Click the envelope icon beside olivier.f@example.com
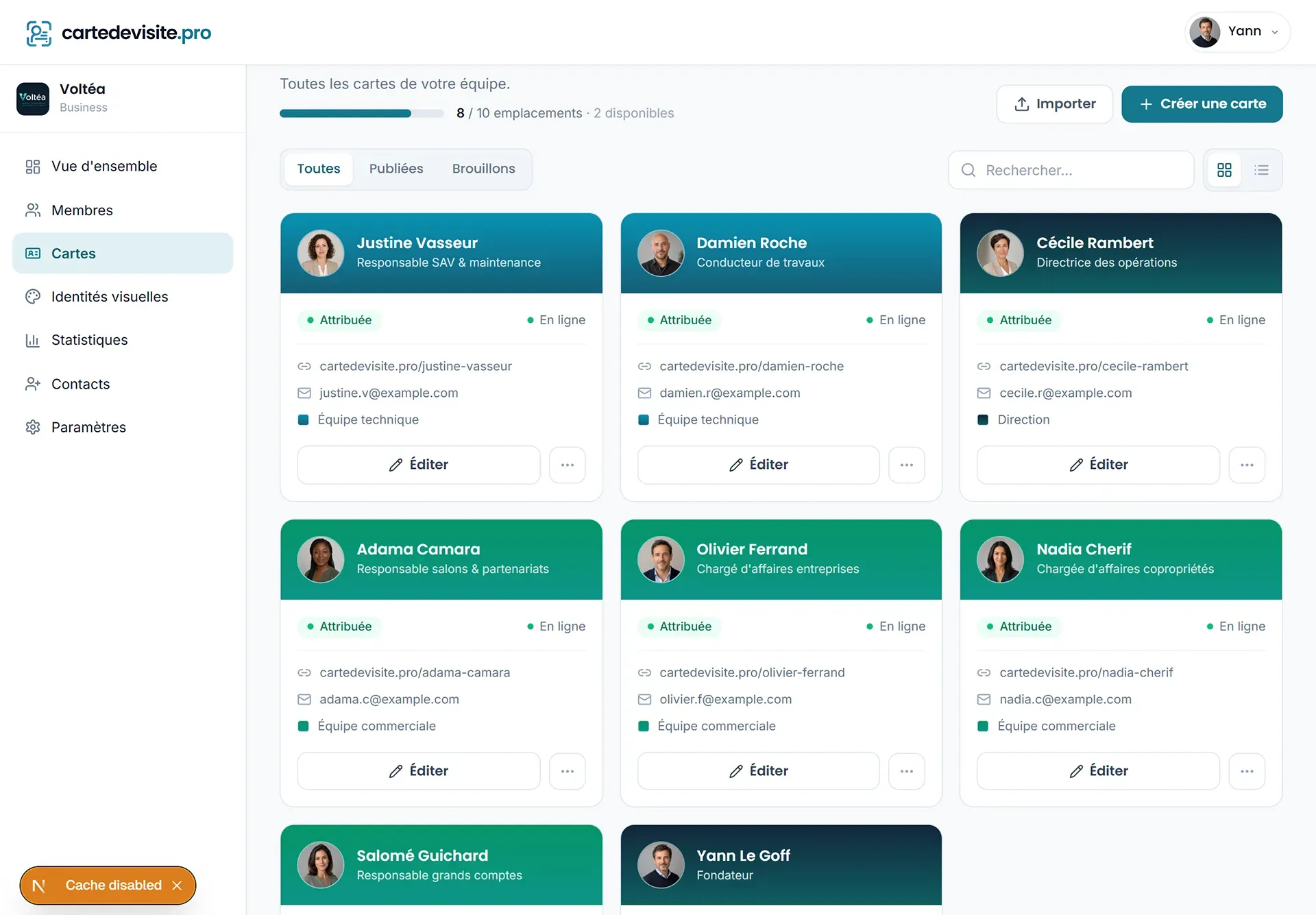The image size is (1316, 915). point(644,700)
